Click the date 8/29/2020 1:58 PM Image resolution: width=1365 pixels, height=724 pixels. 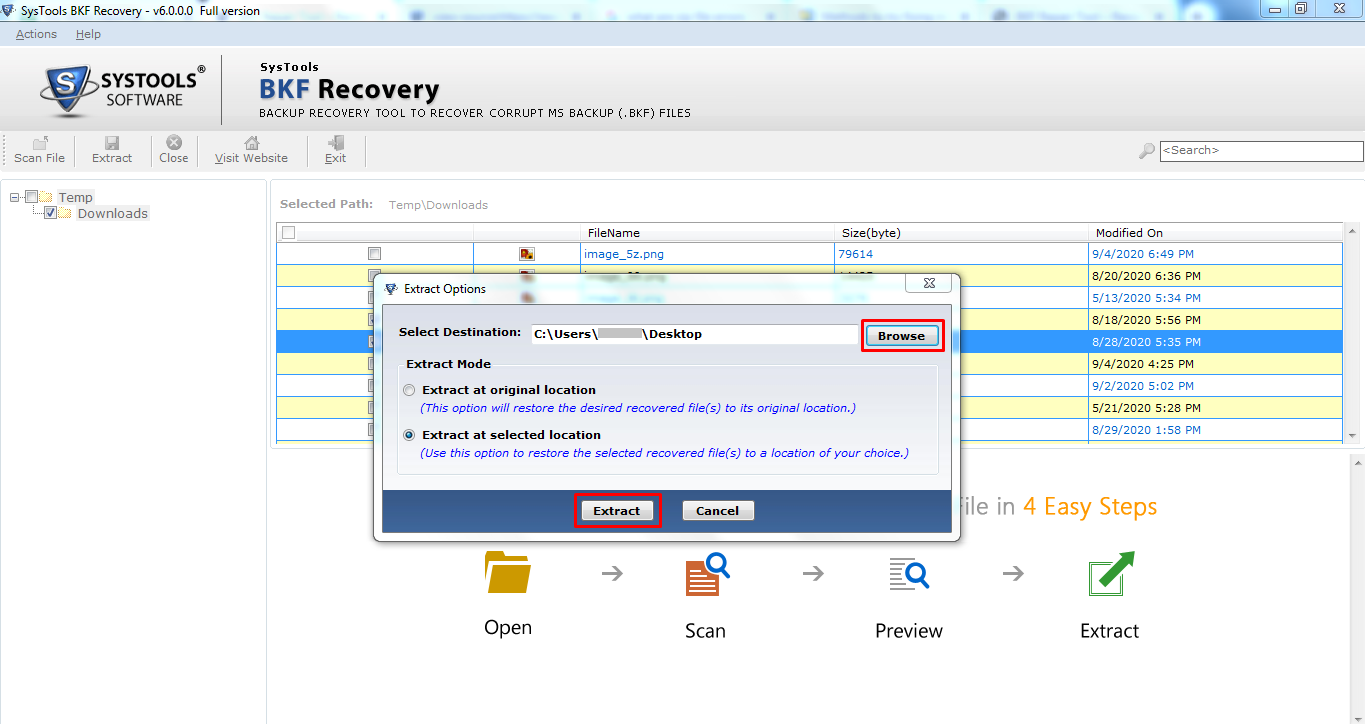[1148, 430]
